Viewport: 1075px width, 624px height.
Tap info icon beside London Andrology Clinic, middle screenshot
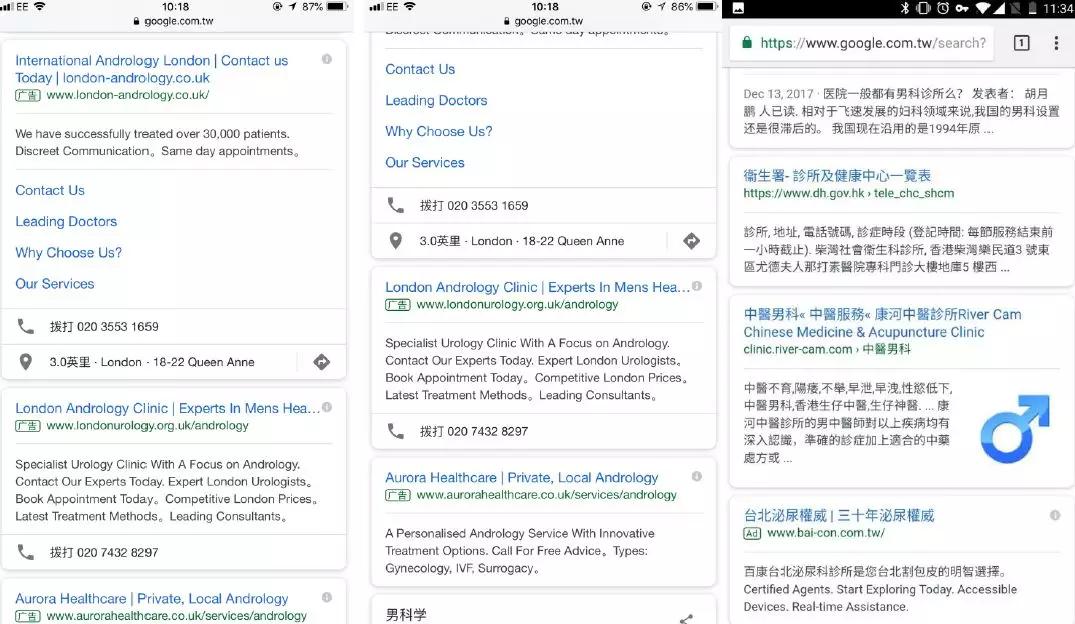pyautogui.click(x=697, y=286)
